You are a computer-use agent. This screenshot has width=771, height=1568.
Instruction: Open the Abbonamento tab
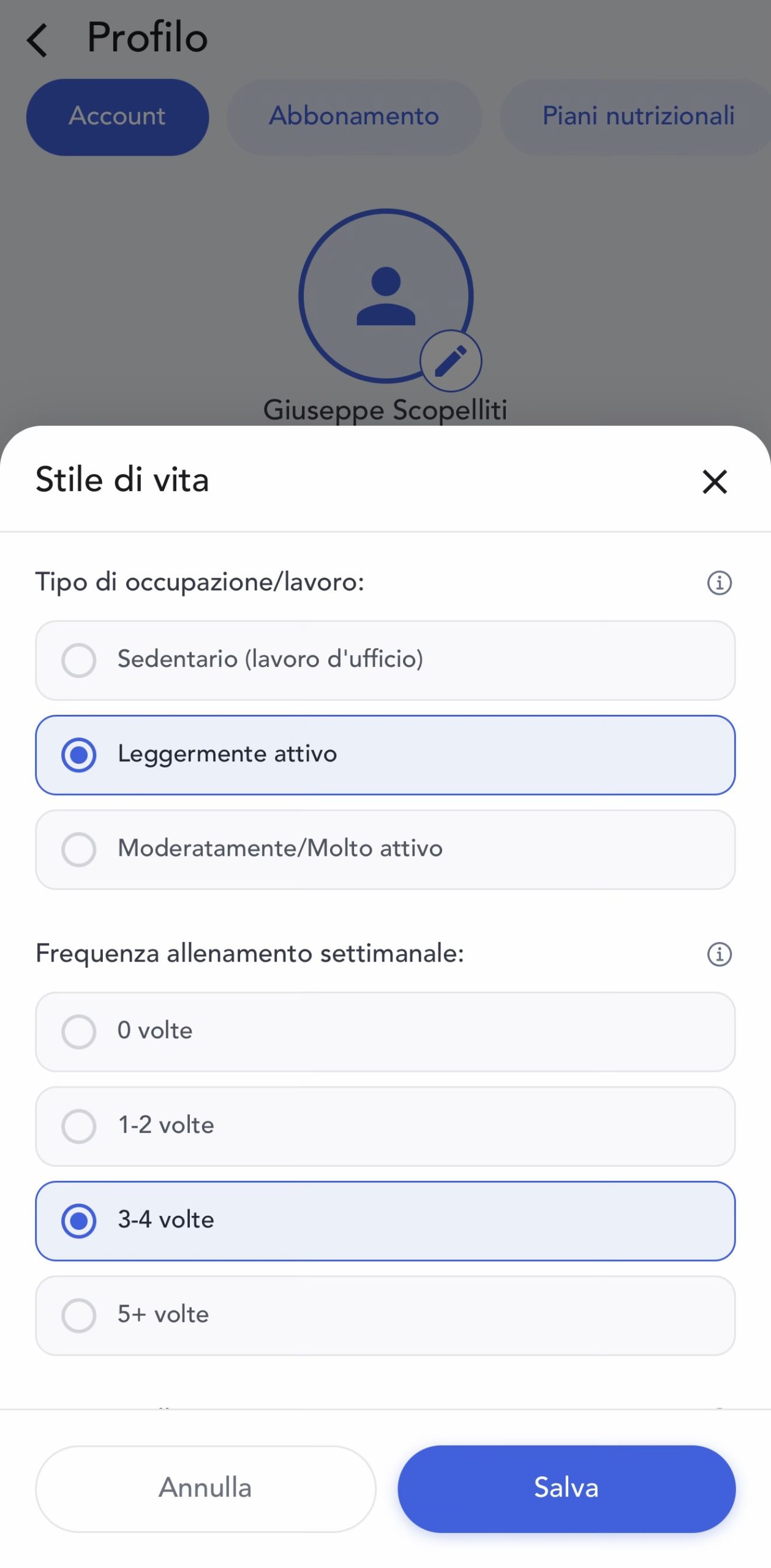point(354,116)
